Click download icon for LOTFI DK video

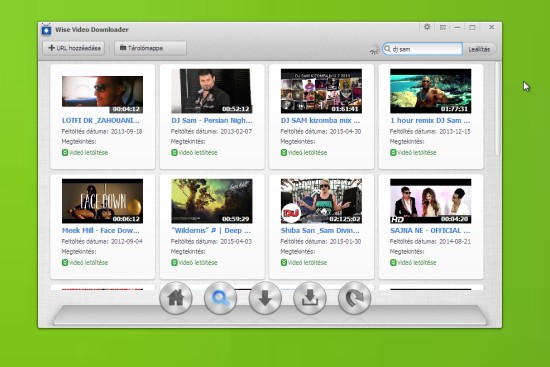tap(65, 152)
